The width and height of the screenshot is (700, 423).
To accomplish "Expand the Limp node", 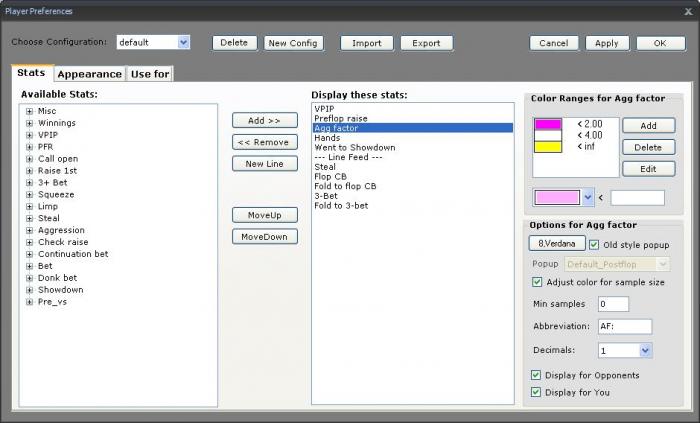I will pos(29,207).
